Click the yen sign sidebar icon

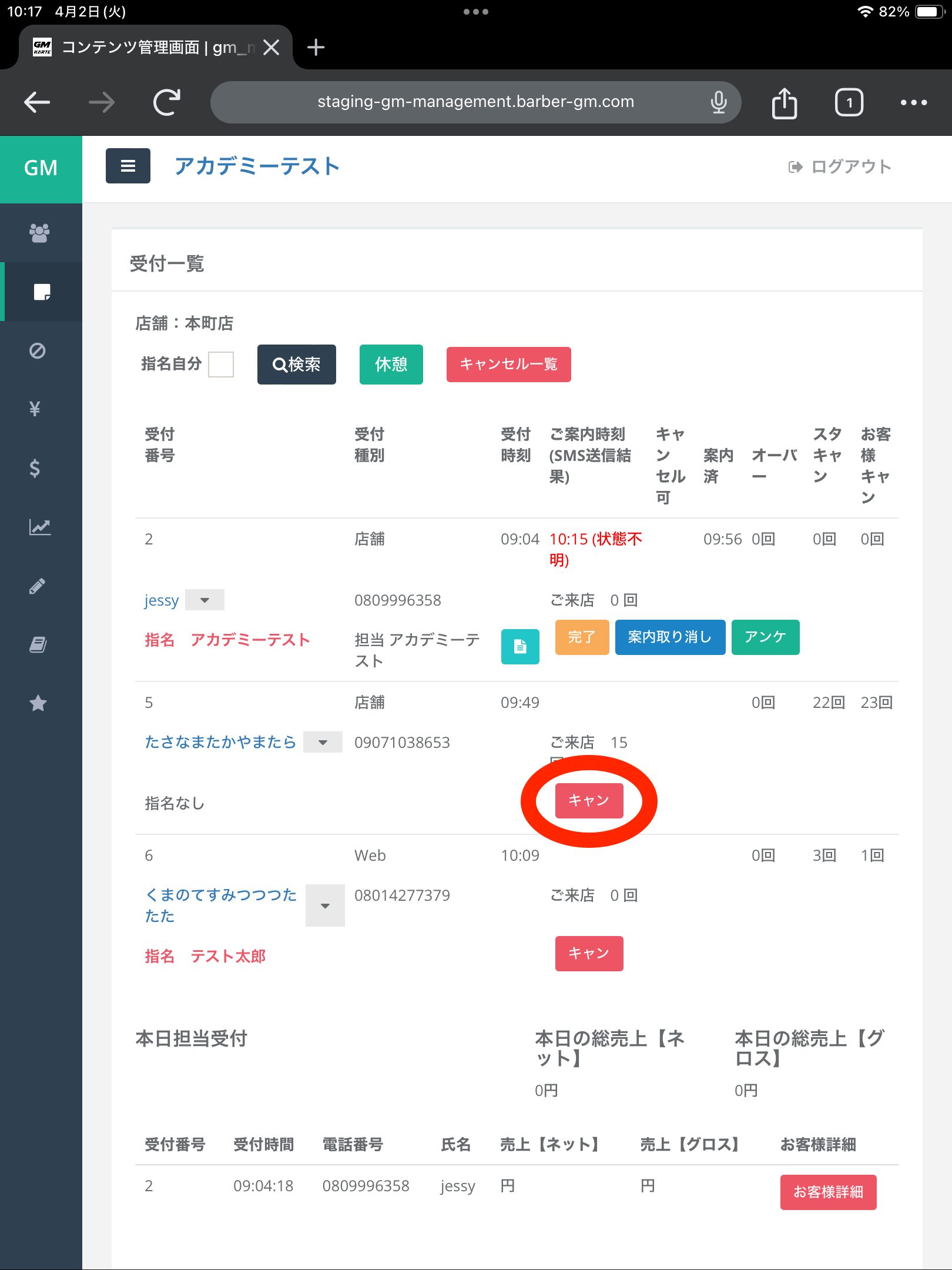[x=35, y=409]
